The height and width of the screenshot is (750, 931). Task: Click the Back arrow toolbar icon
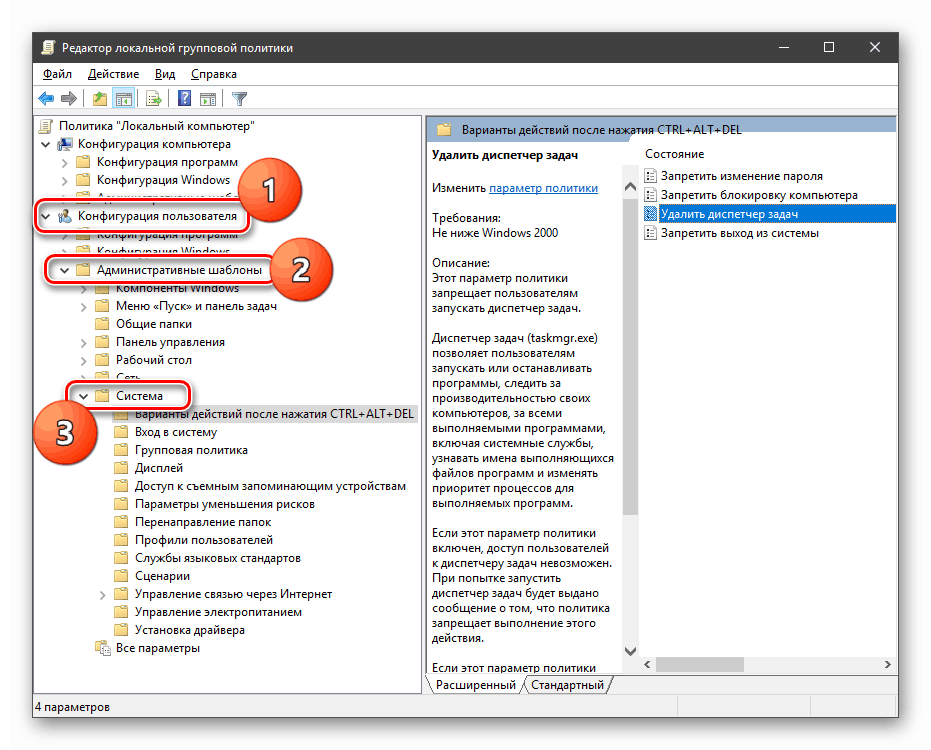pyautogui.click(x=46, y=99)
